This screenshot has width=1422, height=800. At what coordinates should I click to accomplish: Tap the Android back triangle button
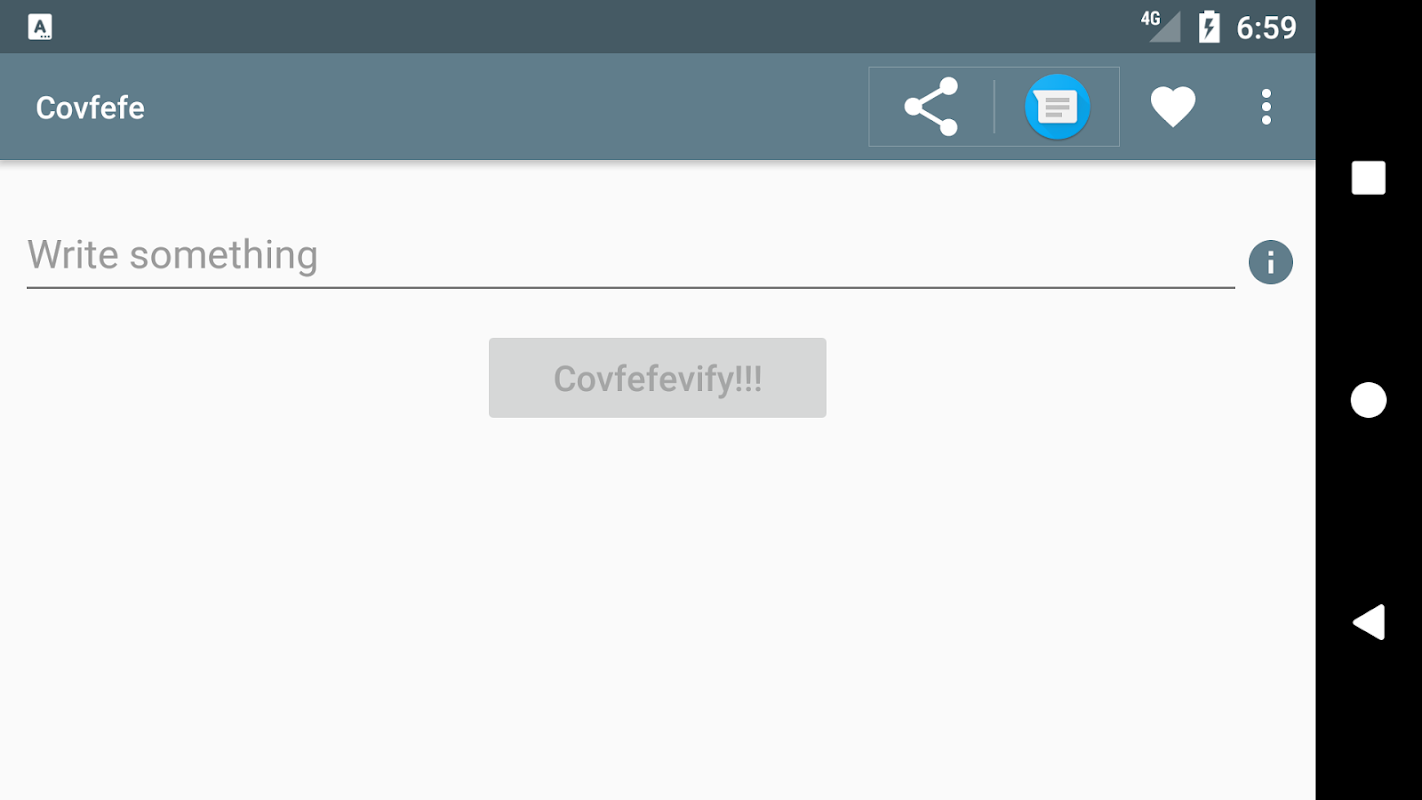click(x=1368, y=622)
